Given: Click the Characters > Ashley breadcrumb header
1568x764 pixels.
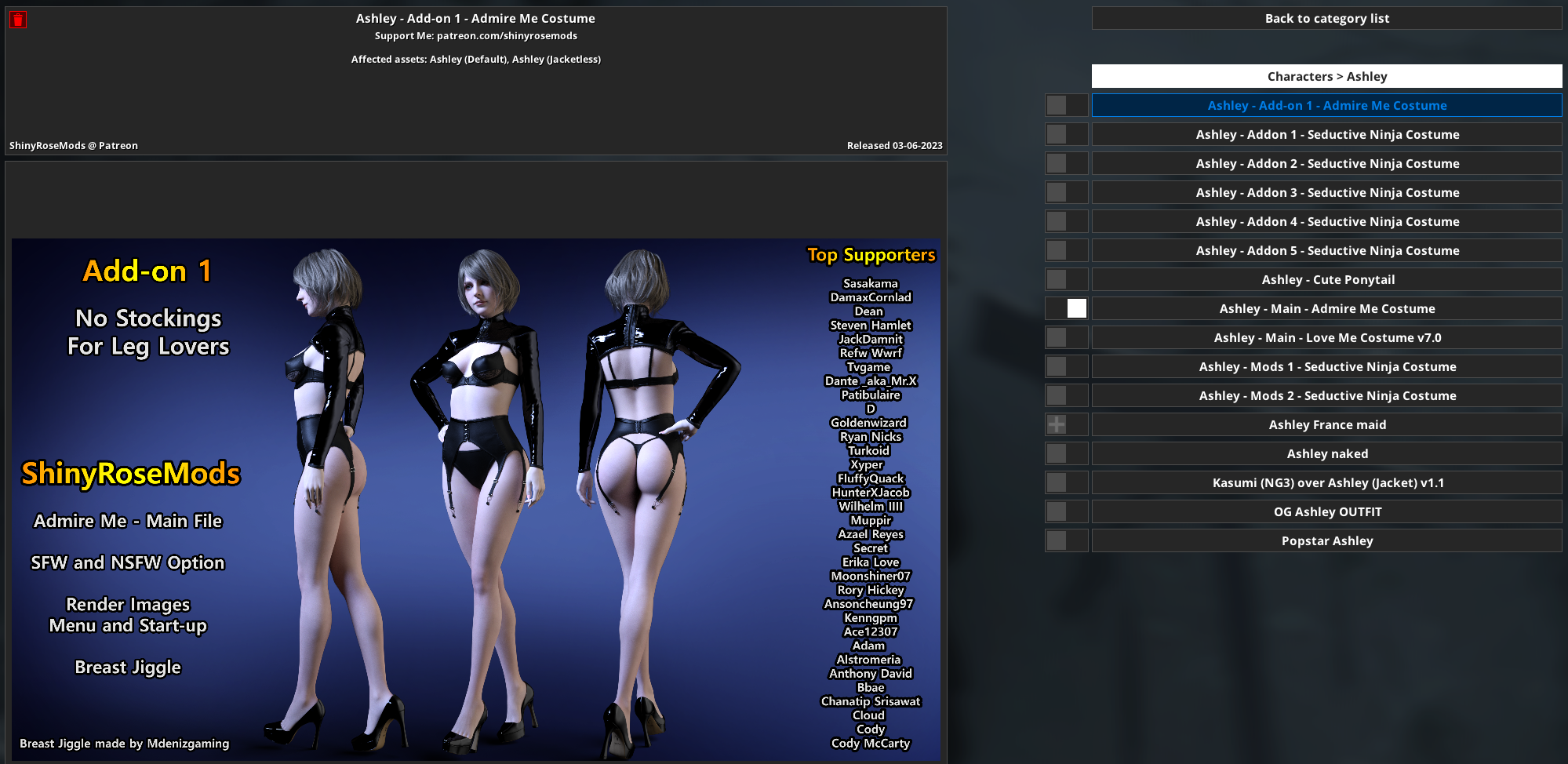Looking at the screenshot, I should (x=1326, y=76).
